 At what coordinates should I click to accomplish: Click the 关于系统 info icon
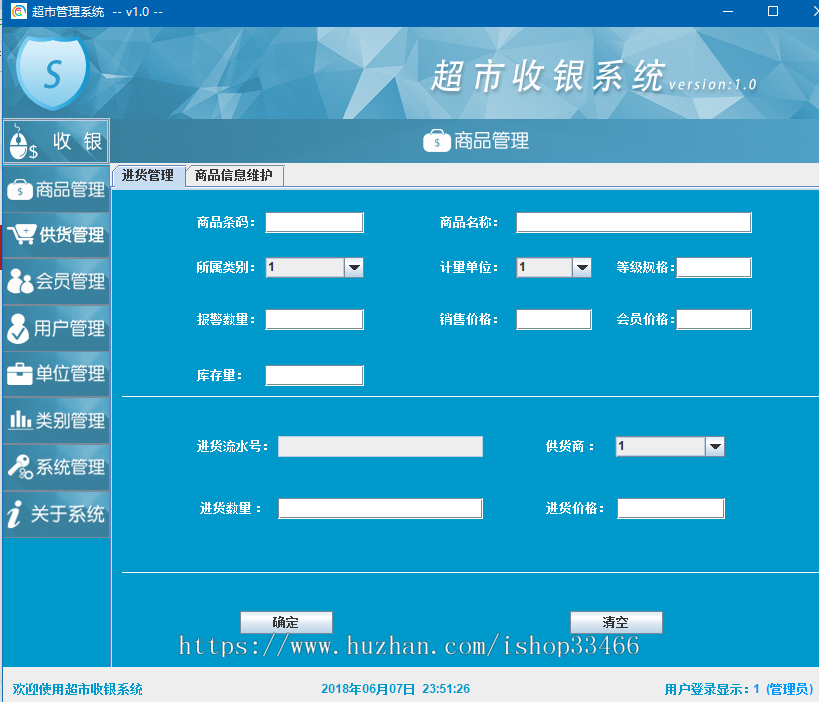(15, 514)
